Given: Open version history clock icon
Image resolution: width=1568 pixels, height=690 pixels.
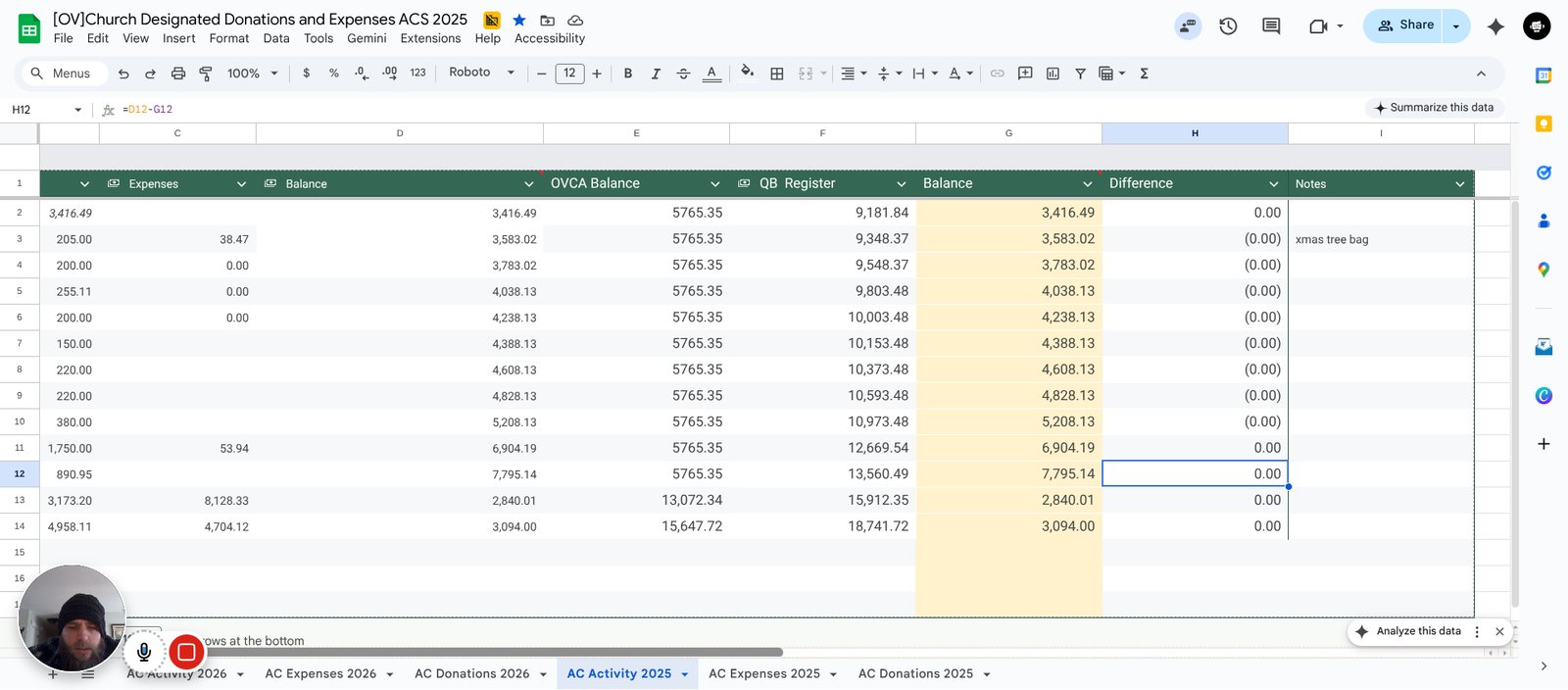Looking at the screenshot, I should click(1228, 26).
